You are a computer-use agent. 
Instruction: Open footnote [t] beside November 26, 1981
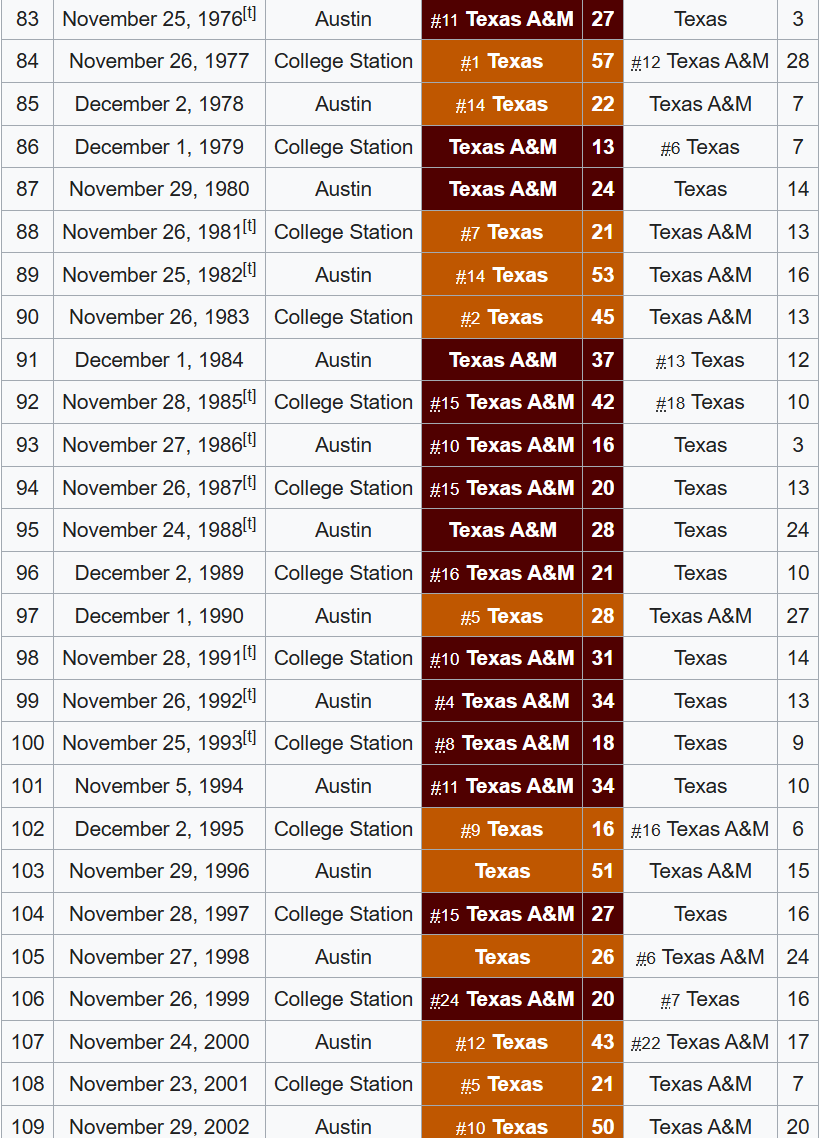[250, 226]
